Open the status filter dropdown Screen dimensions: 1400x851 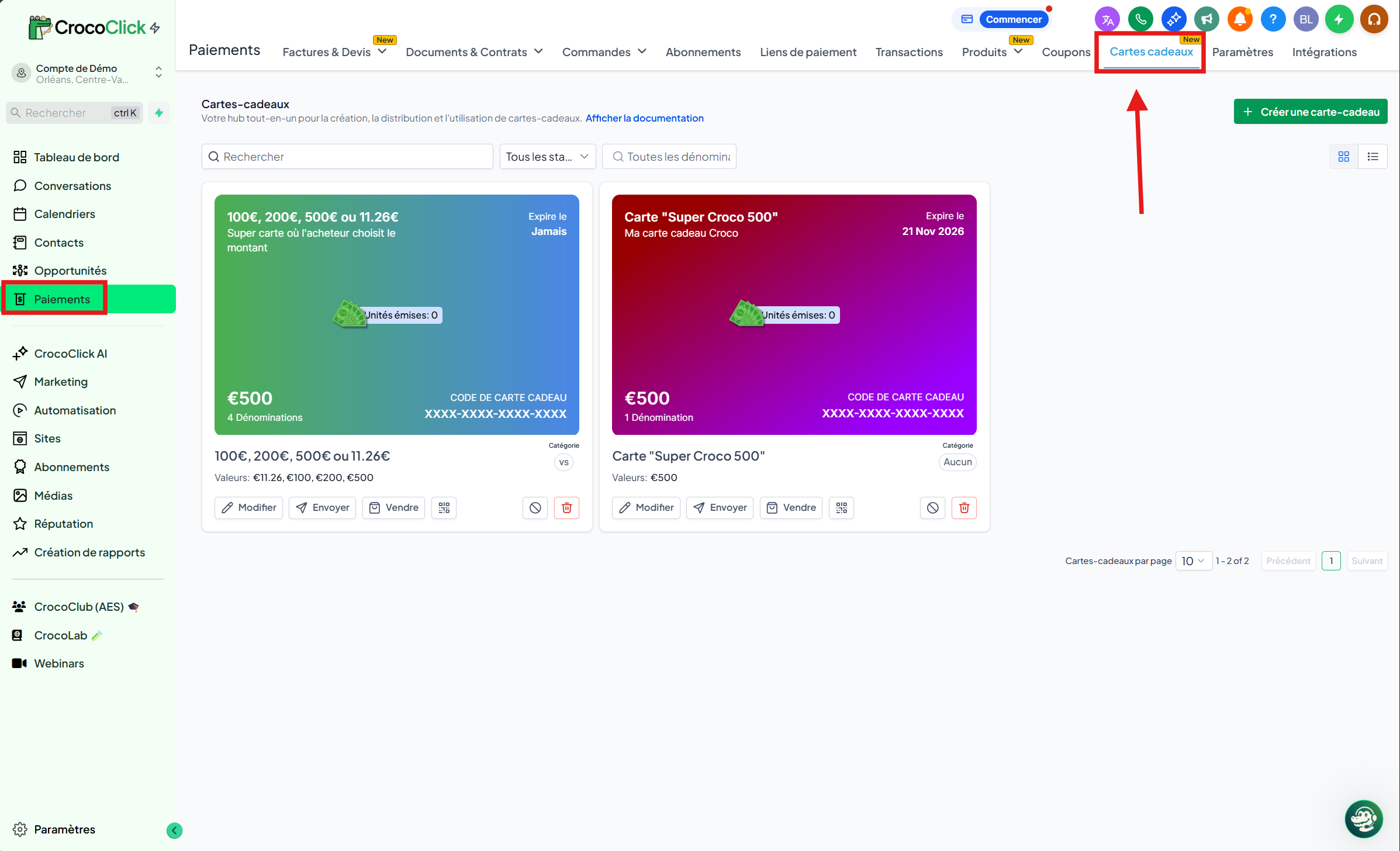pos(547,157)
